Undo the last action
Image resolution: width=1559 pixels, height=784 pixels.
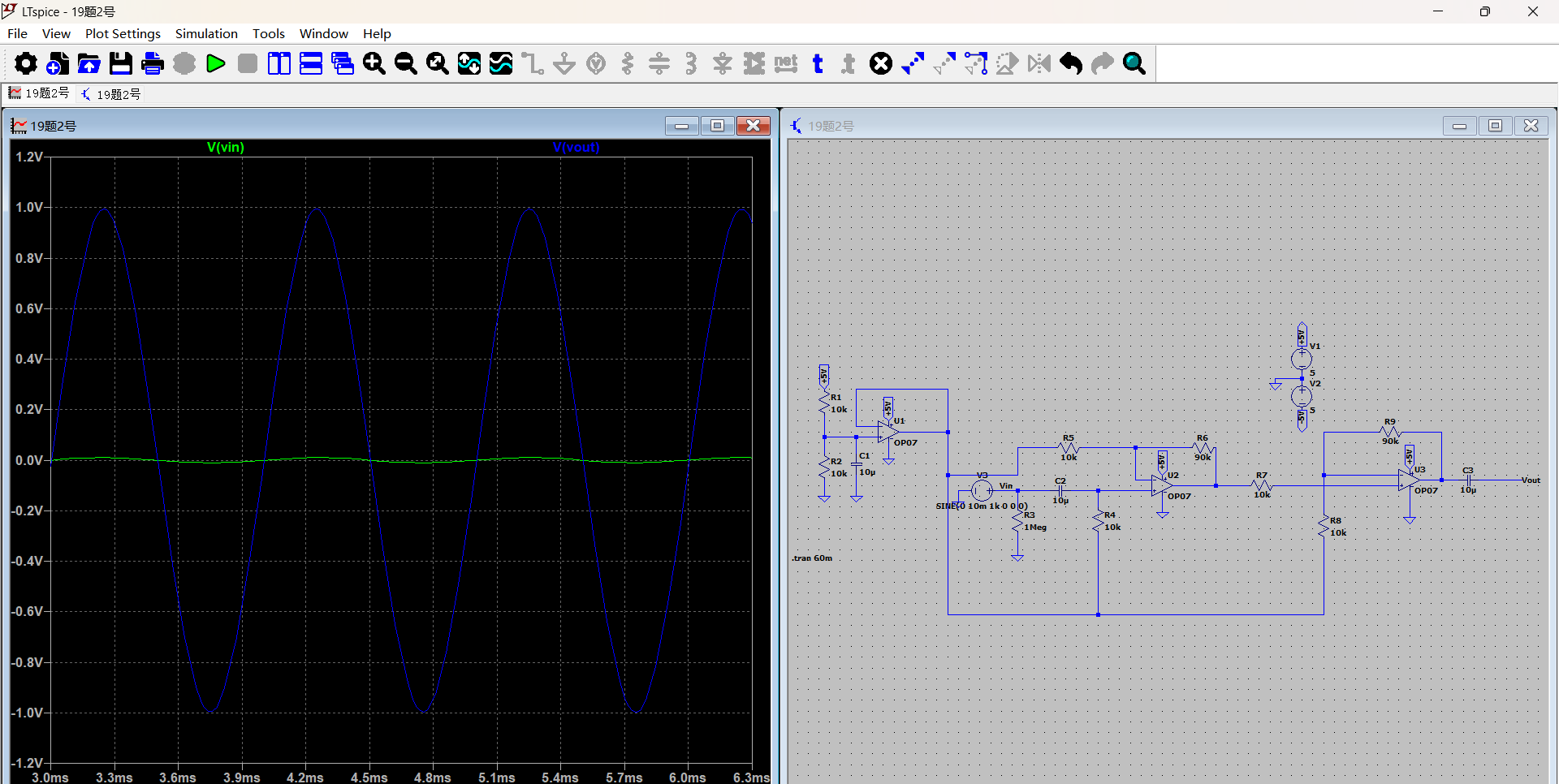1071,63
